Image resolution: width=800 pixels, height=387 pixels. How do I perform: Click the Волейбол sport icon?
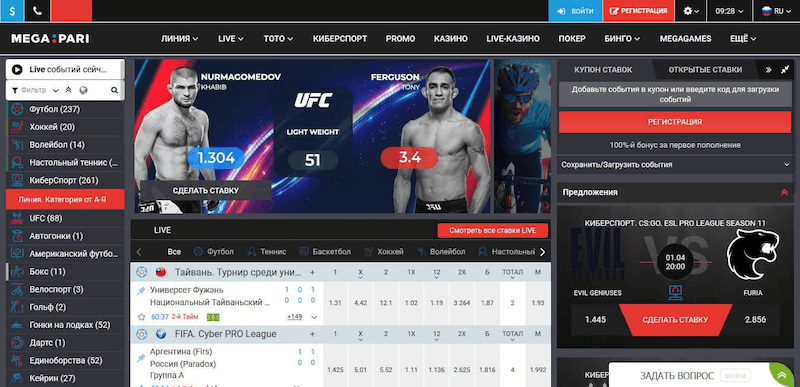click(x=17, y=145)
